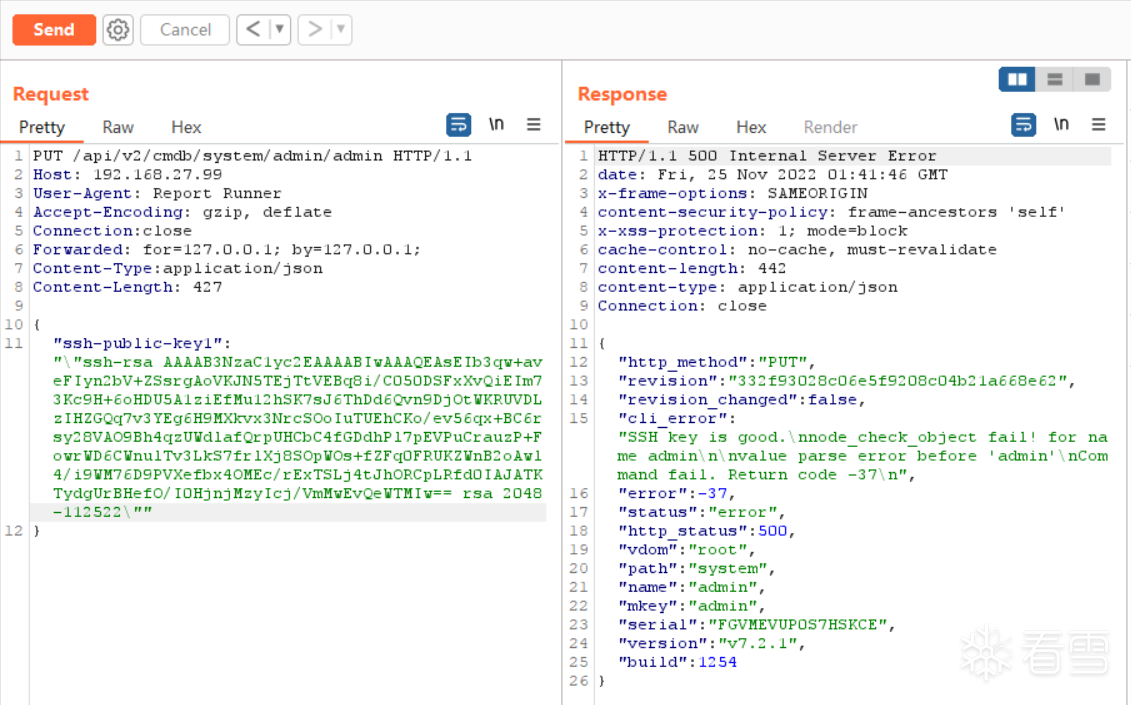The width and height of the screenshot is (1131, 705).
Task: Open the Raw tab in Request
Action: pos(118,127)
